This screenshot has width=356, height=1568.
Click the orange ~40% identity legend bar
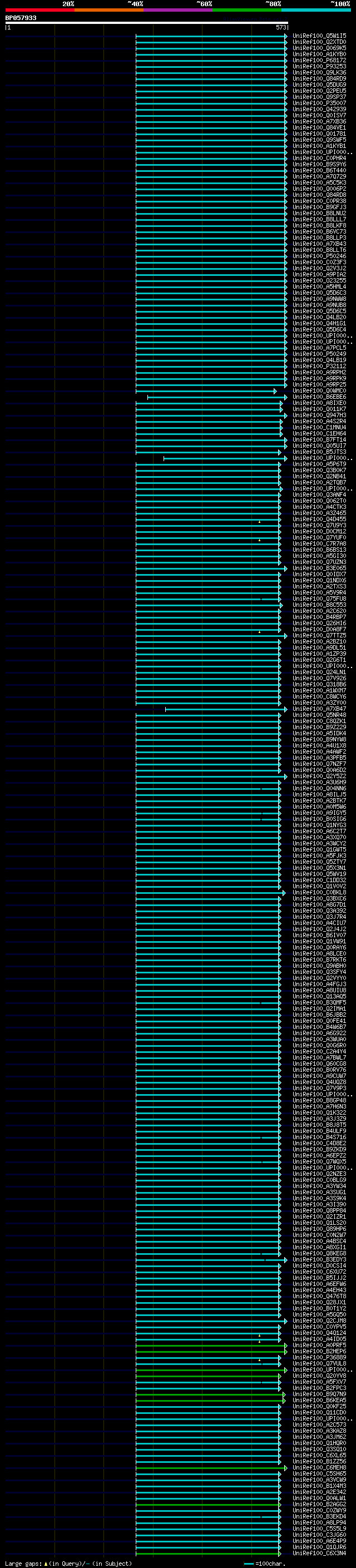109,10
